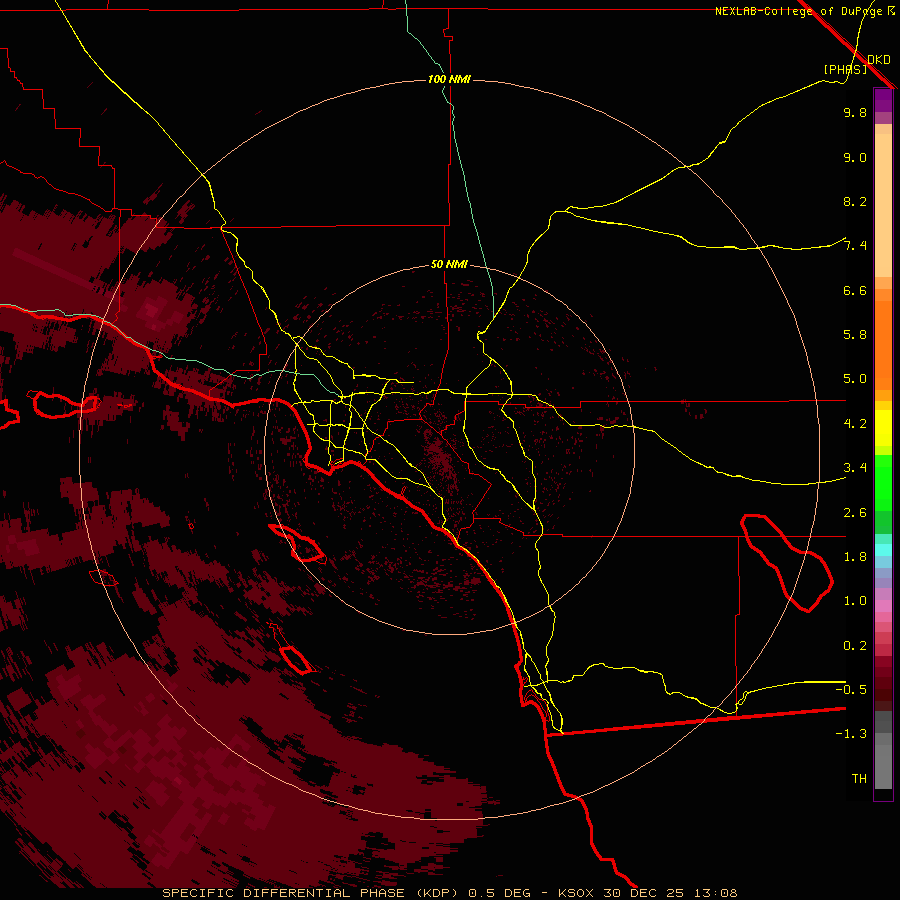Pick the bright green segment of color bar
This screenshot has height=900, width=900.
click(x=883, y=484)
